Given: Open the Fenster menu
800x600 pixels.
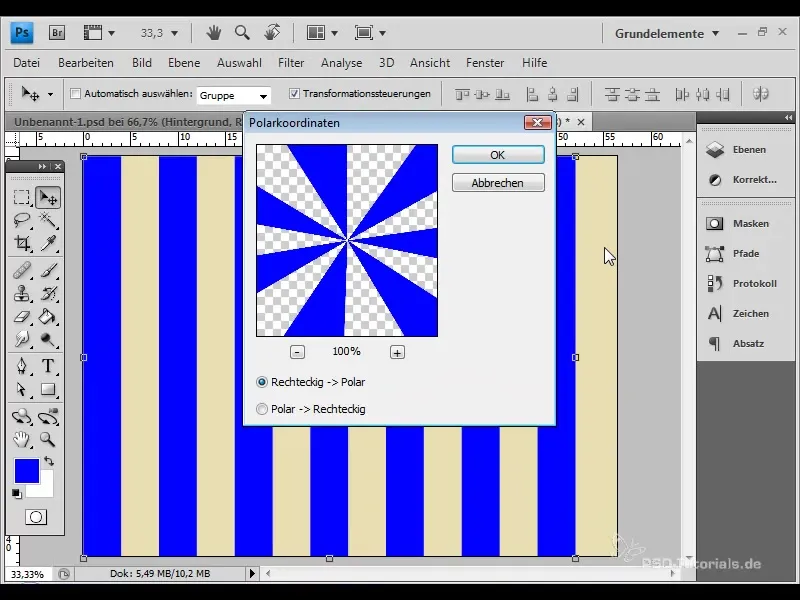Looking at the screenshot, I should click(x=485, y=63).
